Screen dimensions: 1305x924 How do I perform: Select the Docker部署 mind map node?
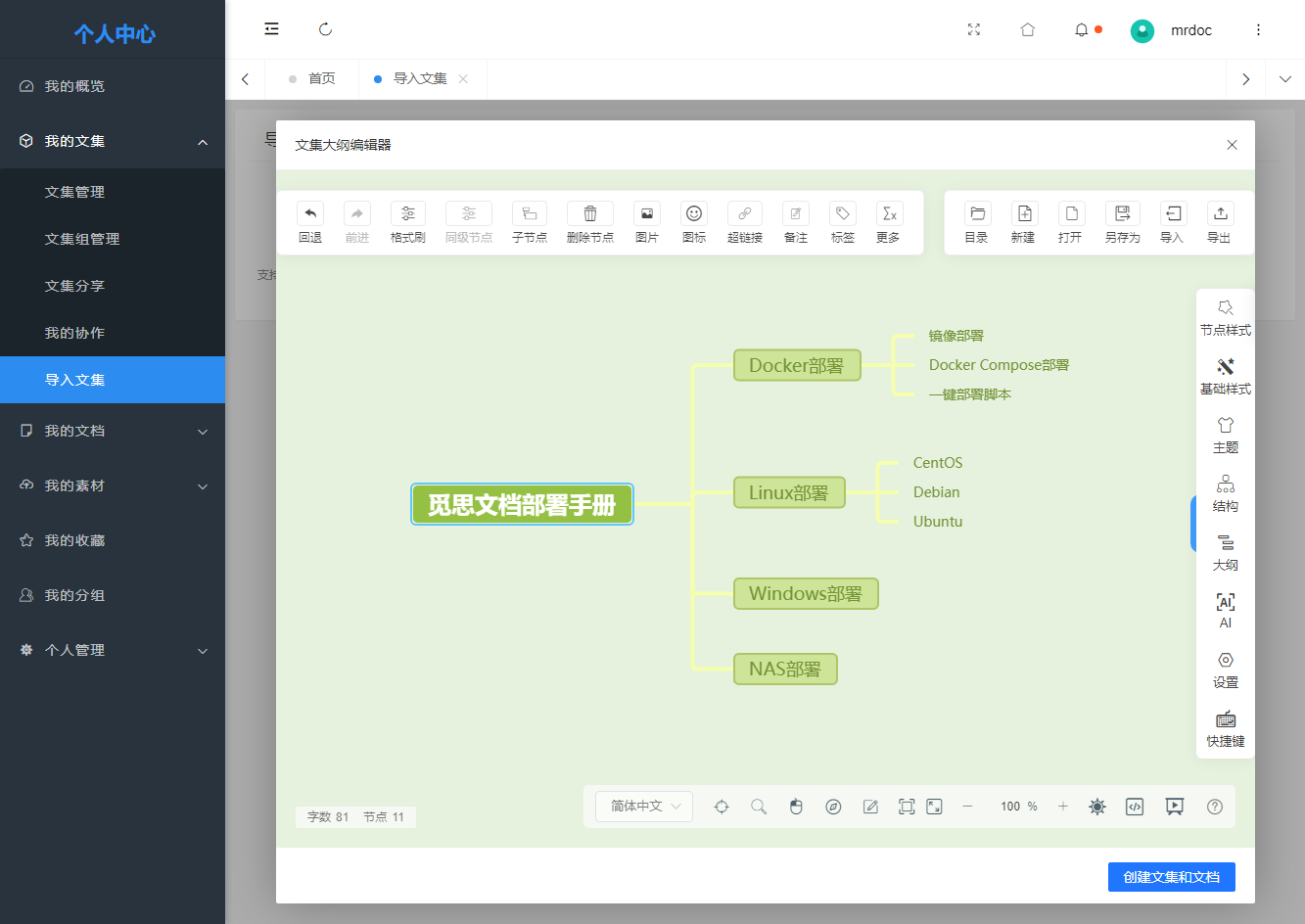pos(797,365)
